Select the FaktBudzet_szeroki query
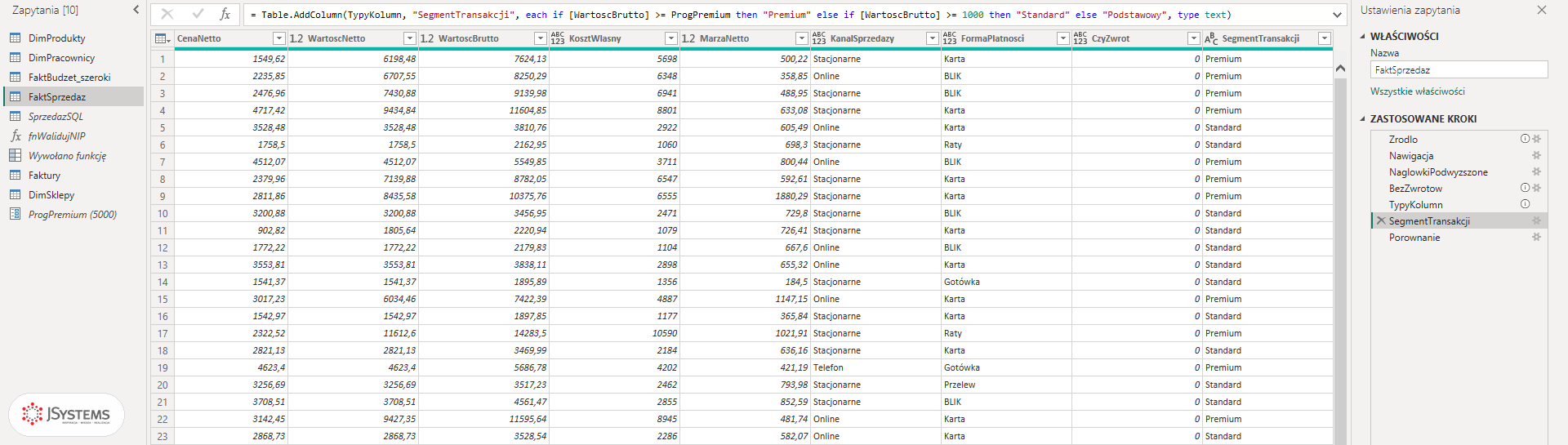The image size is (1568, 445). (x=73, y=77)
